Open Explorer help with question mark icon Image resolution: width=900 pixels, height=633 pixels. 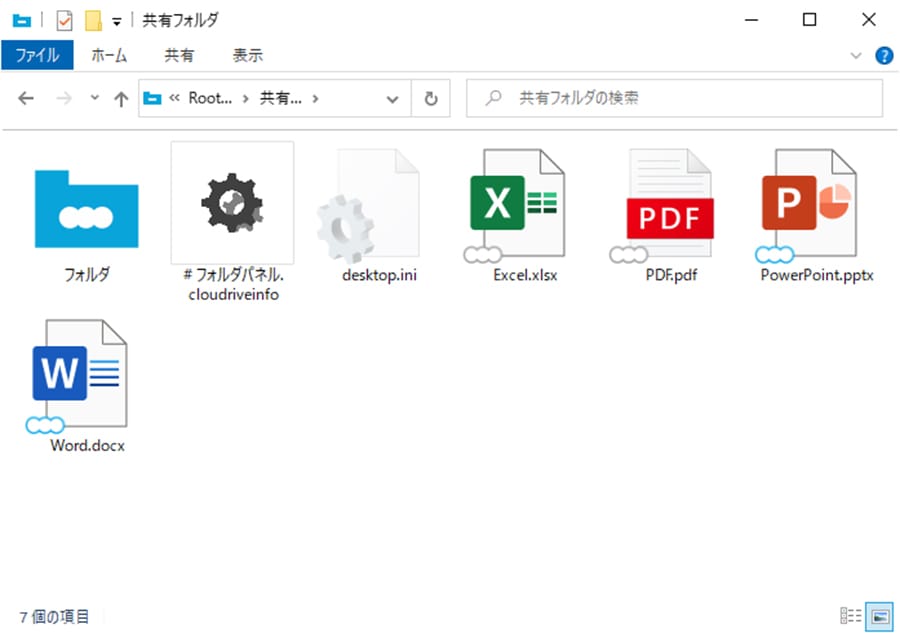coord(884,56)
